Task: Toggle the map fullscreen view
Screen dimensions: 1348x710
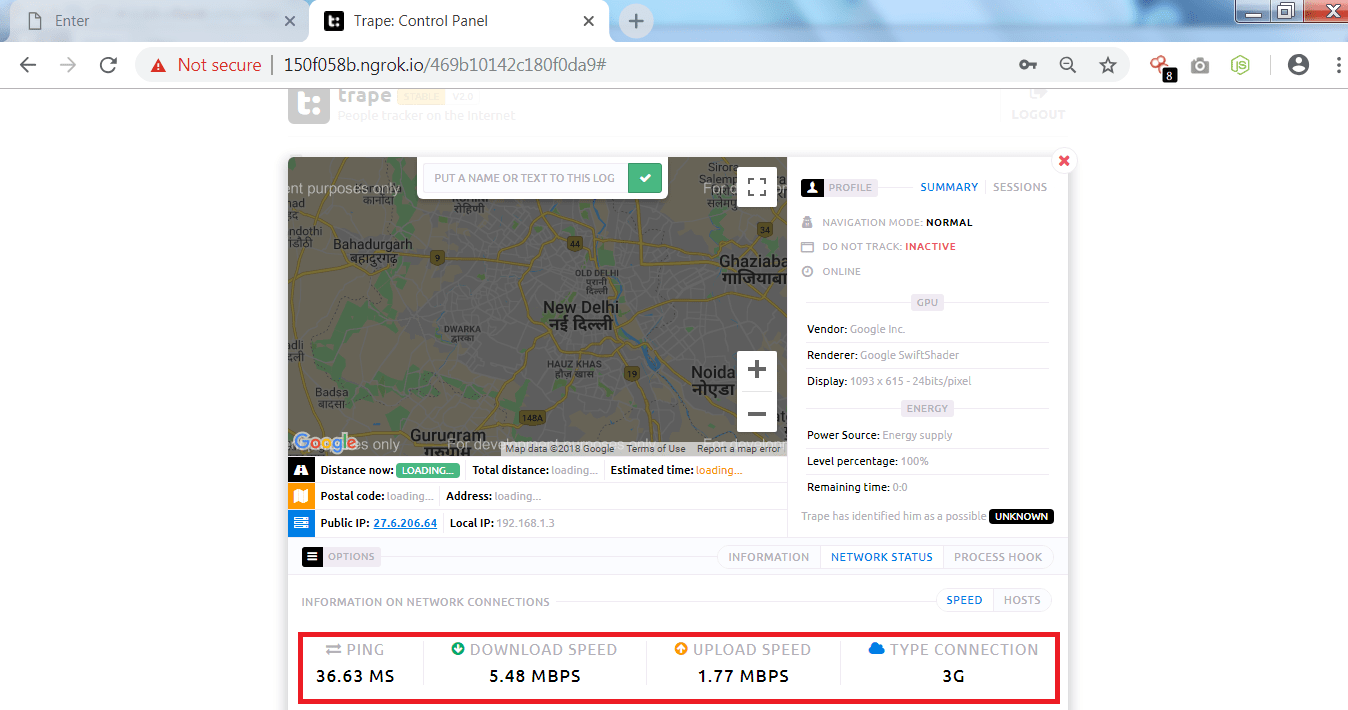Action: click(x=757, y=187)
